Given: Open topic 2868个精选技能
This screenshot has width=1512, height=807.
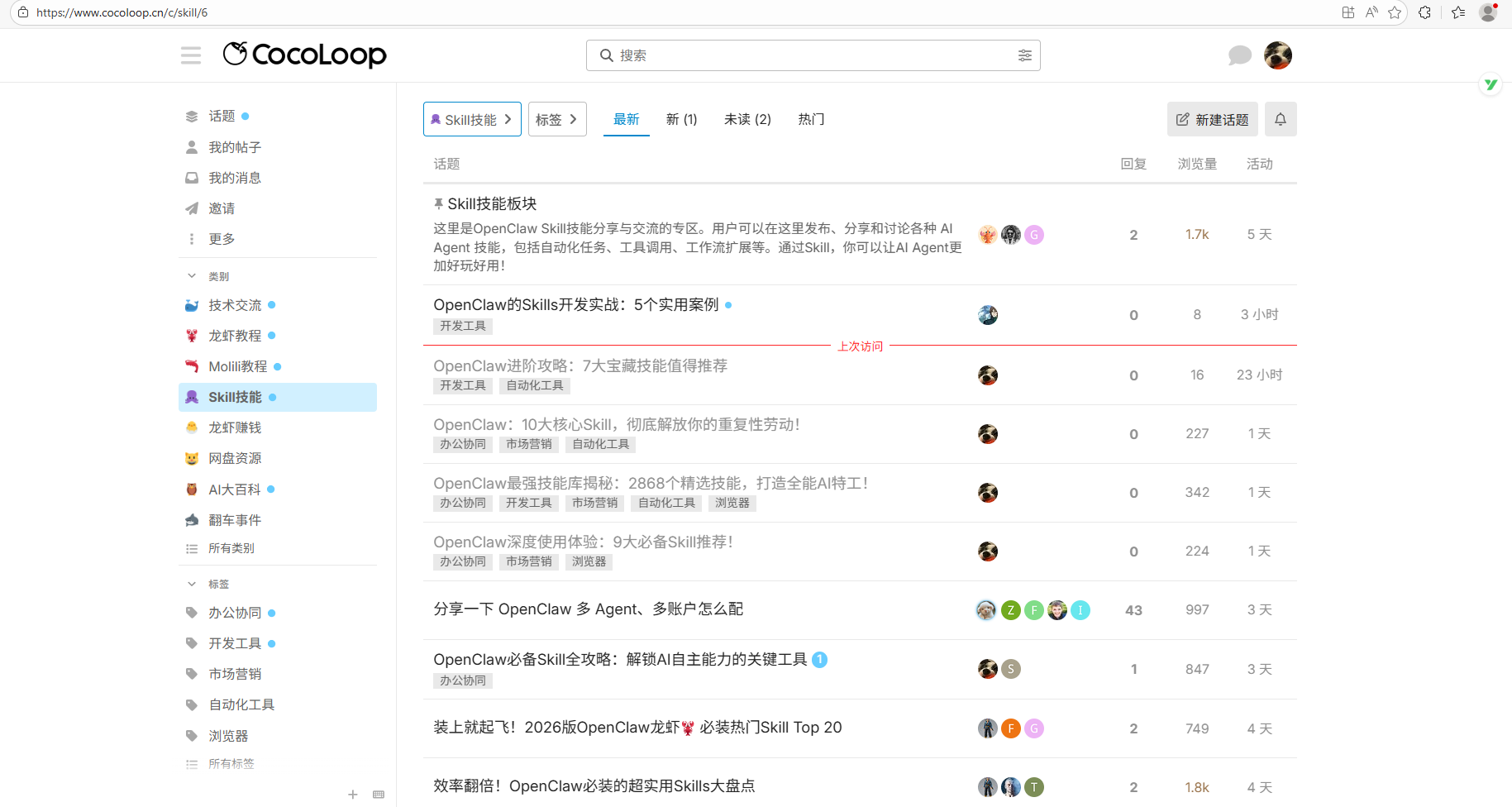Looking at the screenshot, I should [651, 483].
